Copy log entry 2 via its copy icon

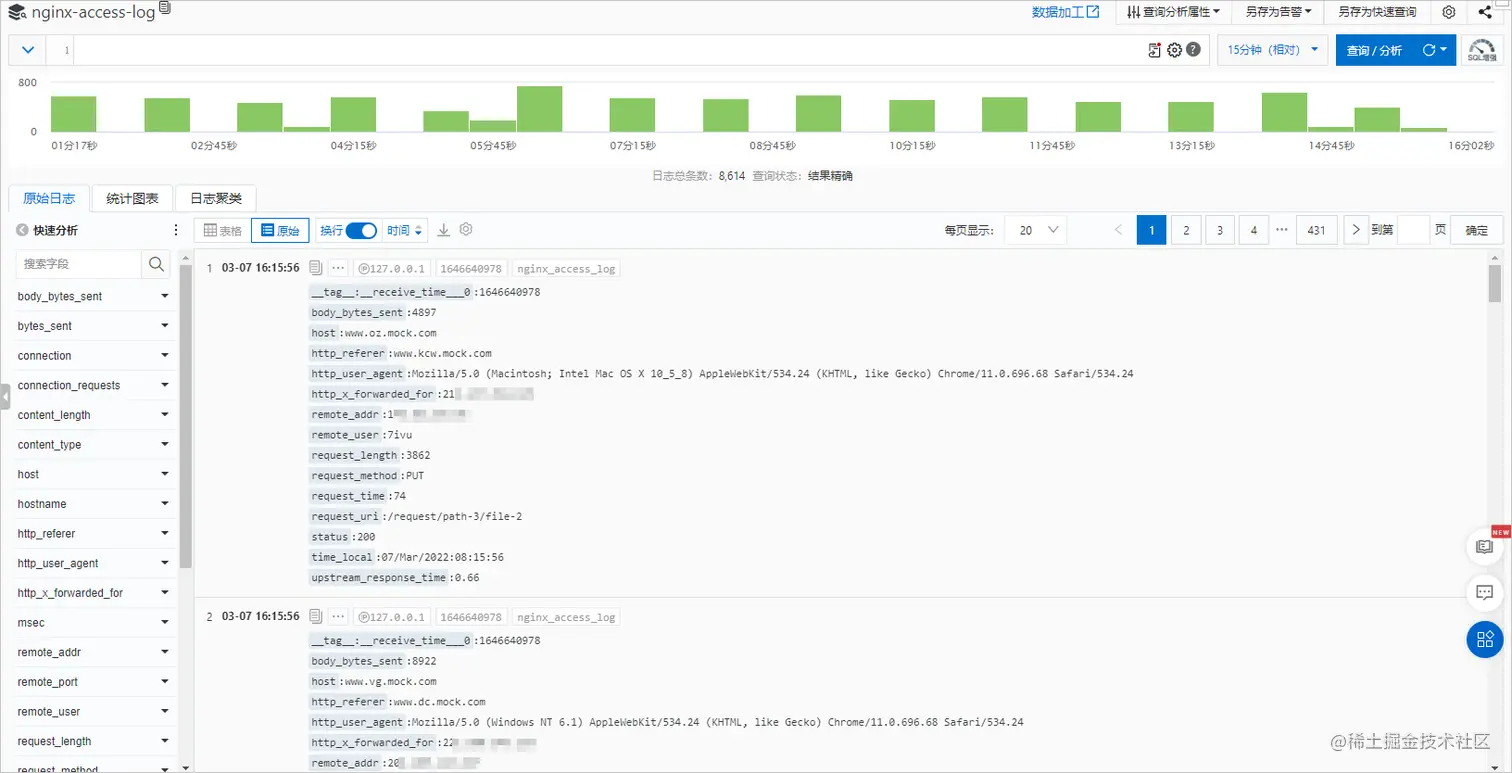pyautogui.click(x=315, y=617)
